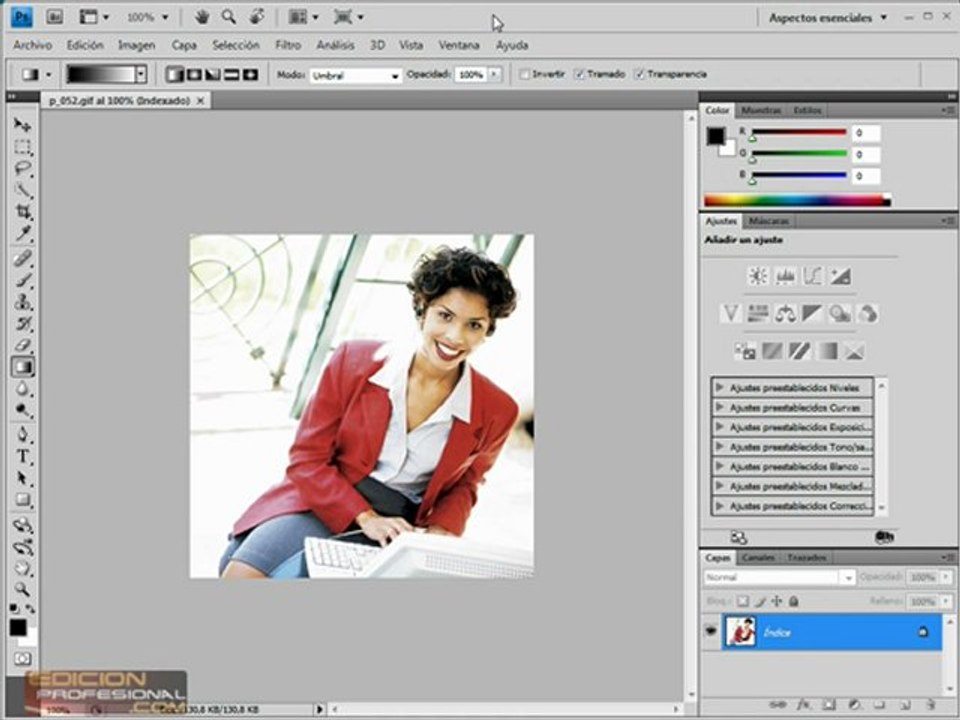
Task: Select the Hand tool in application bar
Action: [x=201, y=17]
